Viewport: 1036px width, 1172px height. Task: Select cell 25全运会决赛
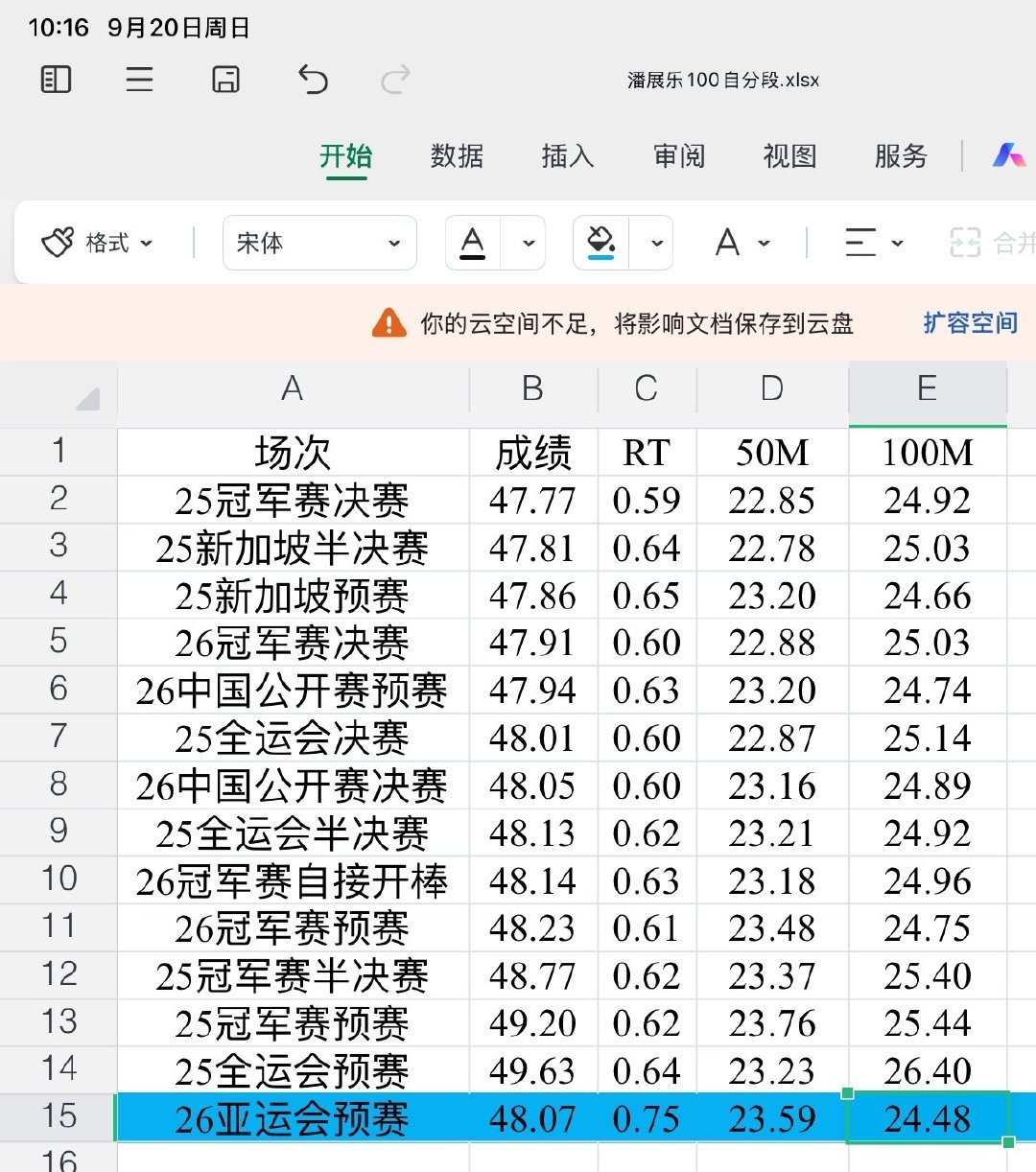(293, 738)
